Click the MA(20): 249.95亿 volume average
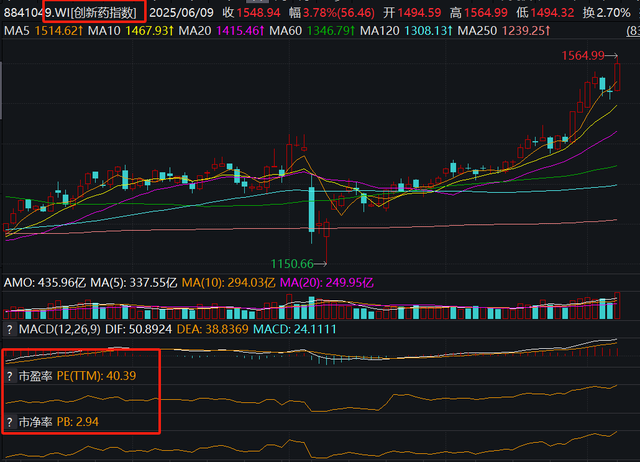This screenshot has width=640, height=462. [327, 282]
